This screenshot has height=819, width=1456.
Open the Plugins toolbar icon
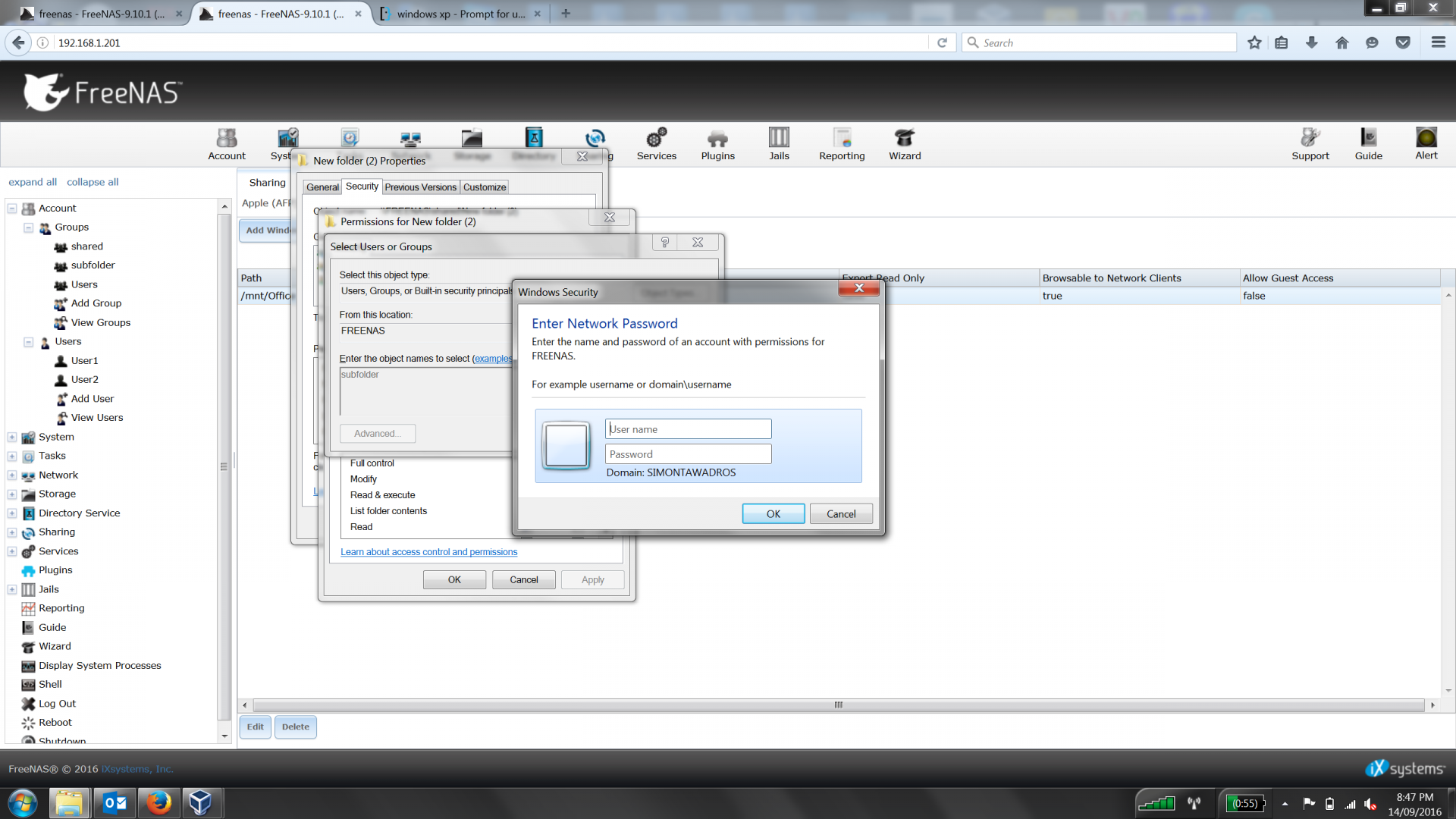click(717, 144)
